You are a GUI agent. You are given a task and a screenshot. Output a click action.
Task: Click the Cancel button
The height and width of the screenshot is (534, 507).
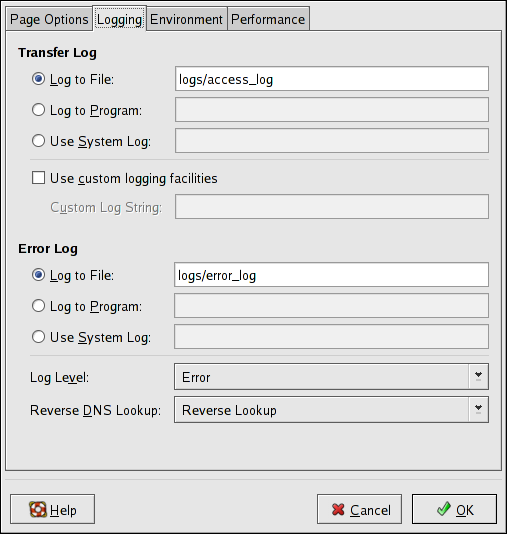click(x=359, y=509)
